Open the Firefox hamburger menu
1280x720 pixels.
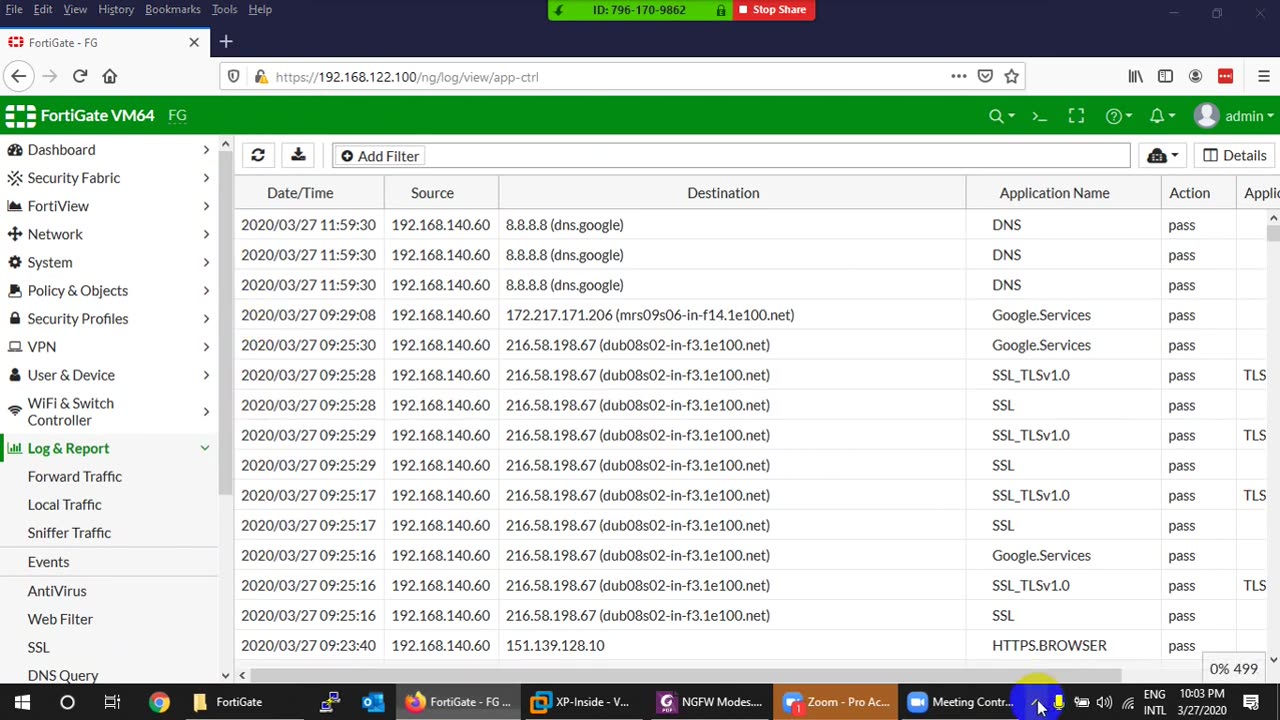tap(1264, 76)
